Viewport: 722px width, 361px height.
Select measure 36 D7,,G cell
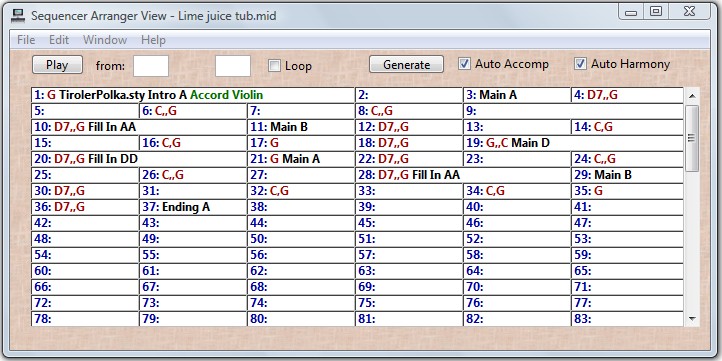[x=85, y=207]
